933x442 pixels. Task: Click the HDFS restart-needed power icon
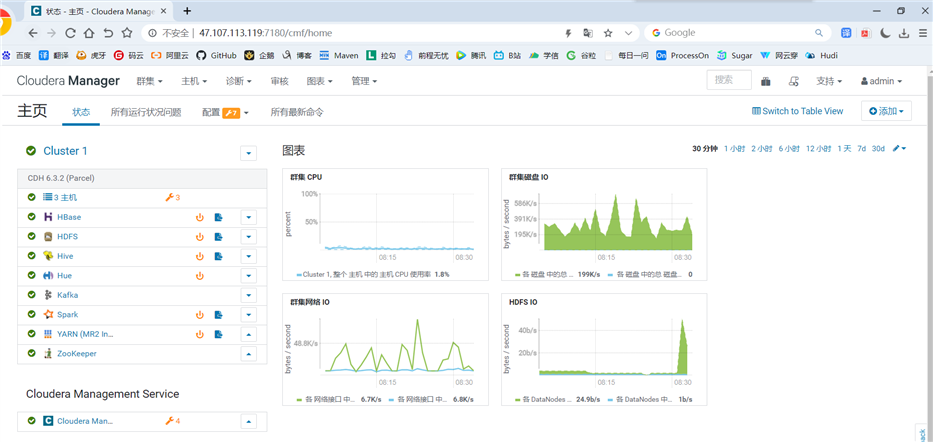(200, 237)
